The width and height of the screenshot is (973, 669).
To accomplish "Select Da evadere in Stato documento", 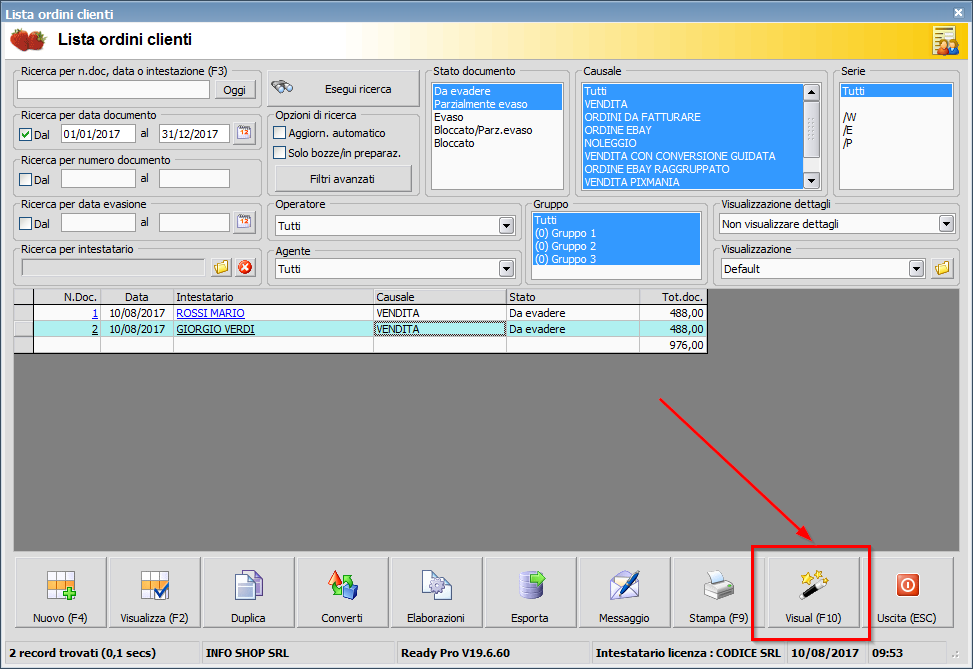I will pyautogui.click(x=498, y=91).
